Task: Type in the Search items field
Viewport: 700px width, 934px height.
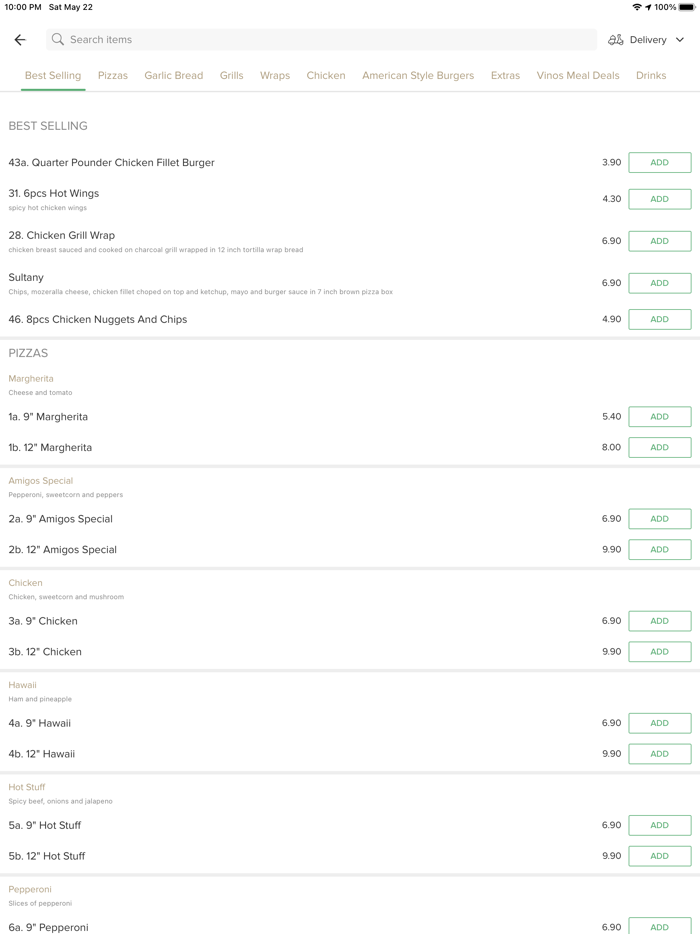Action: (x=320, y=40)
